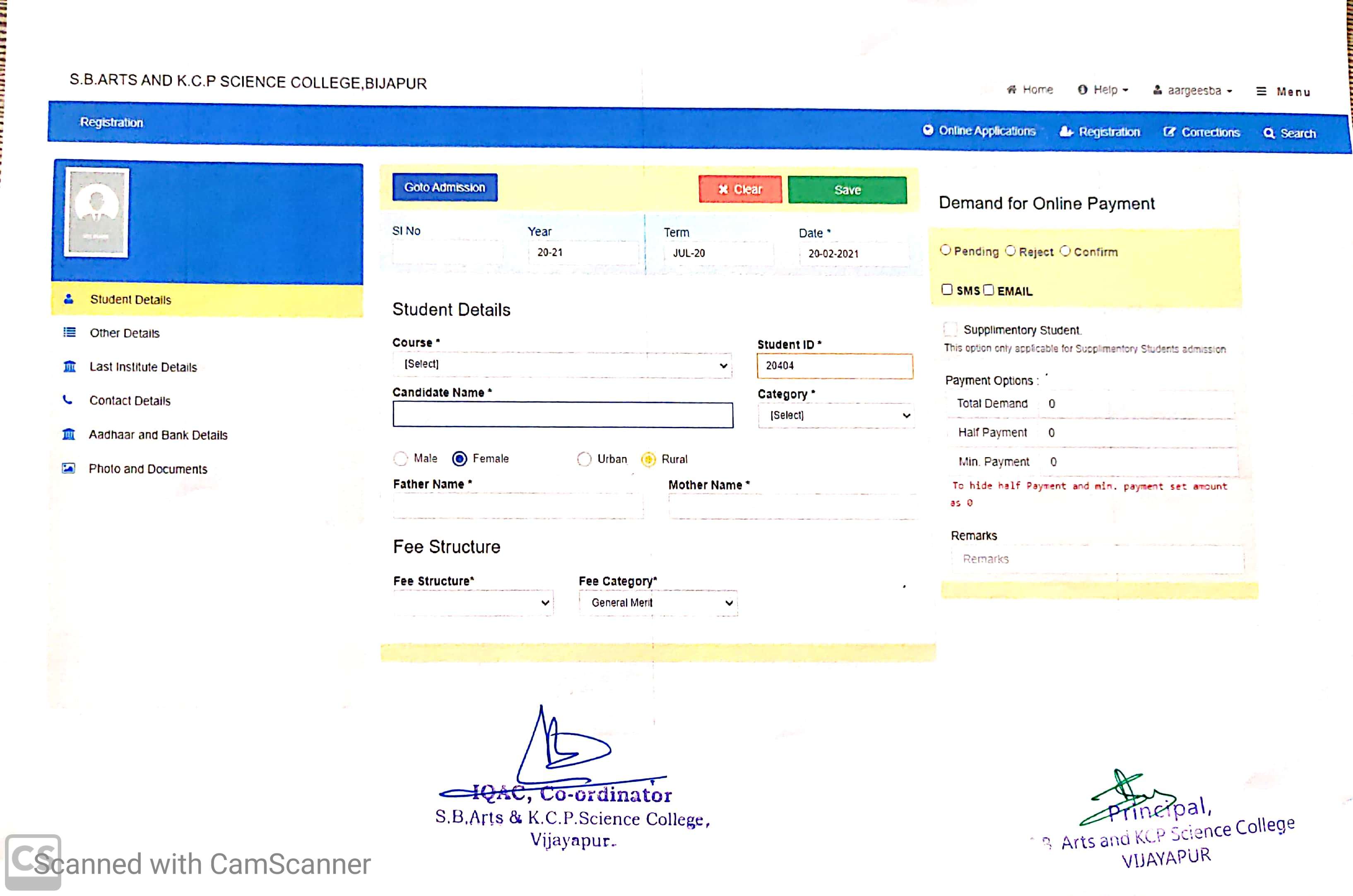Image resolution: width=1353 pixels, height=896 pixels.
Task: Click the Photo and Documents image icon
Action: pos(69,468)
